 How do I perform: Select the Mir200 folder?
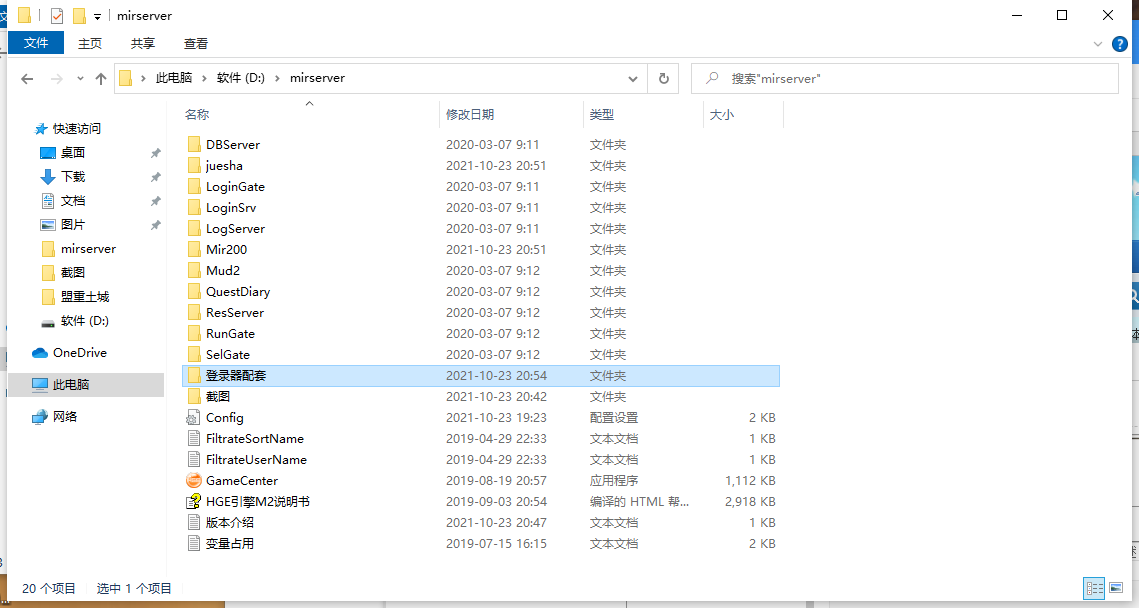(x=226, y=250)
